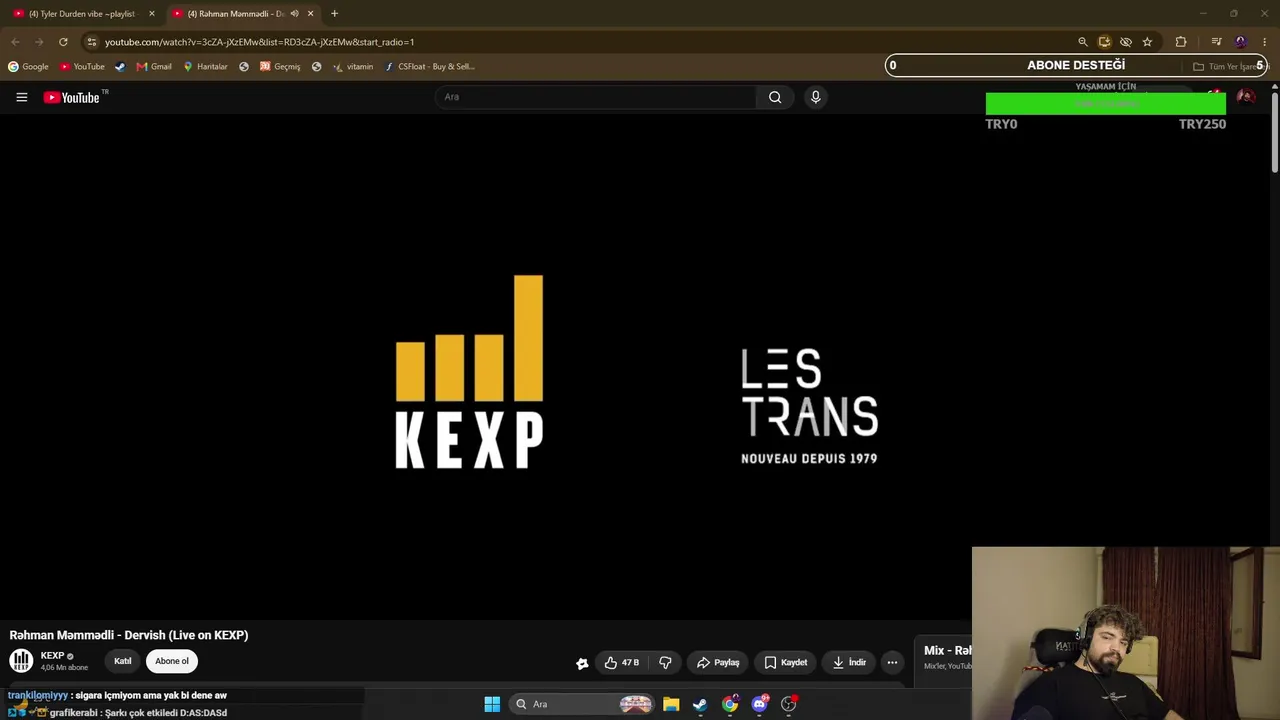The width and height of the screenshot is (1280, 720).
Task: Click the Windows taskbar search box
Action: pos(581,704)
